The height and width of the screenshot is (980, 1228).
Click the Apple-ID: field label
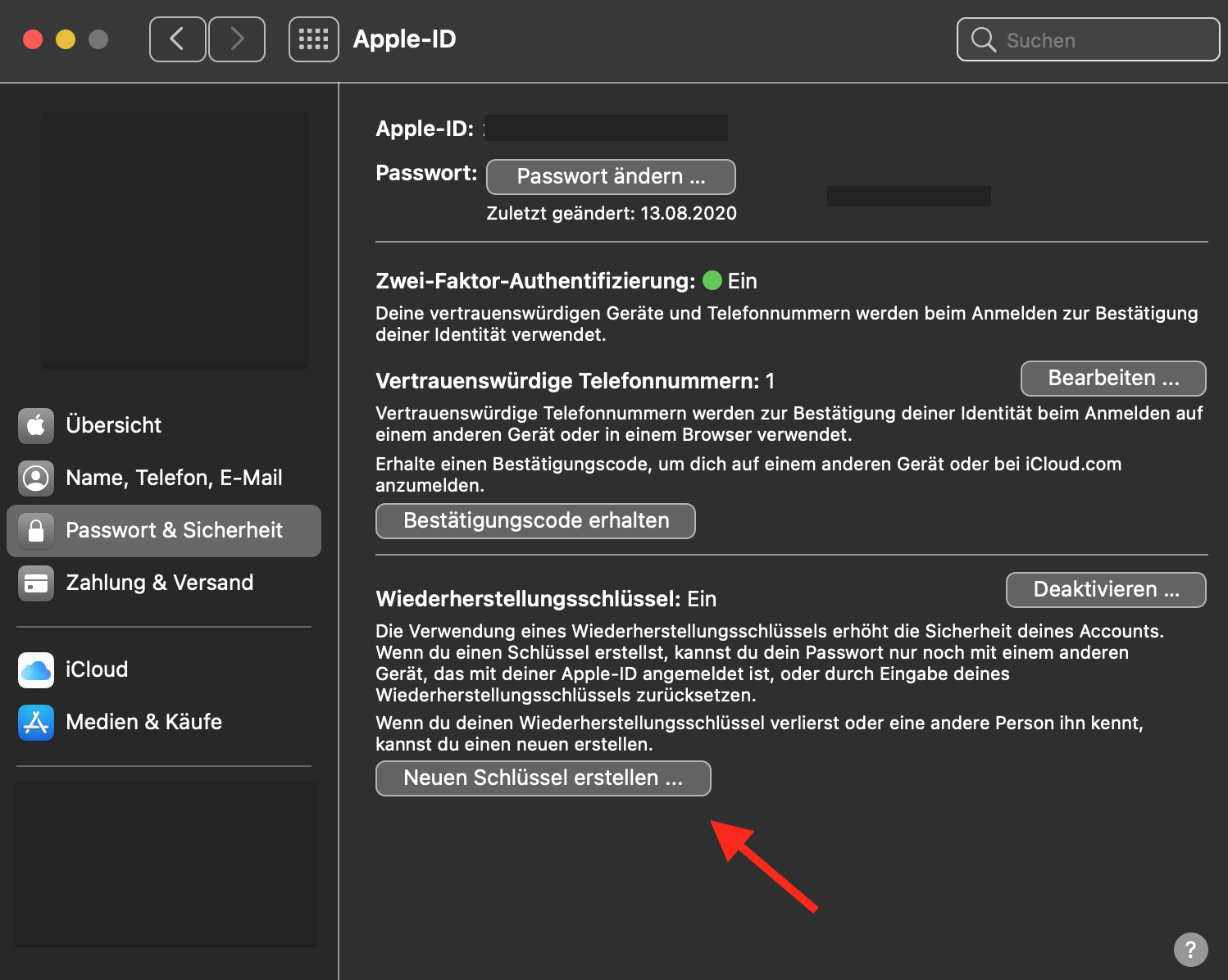coord(425,129)
